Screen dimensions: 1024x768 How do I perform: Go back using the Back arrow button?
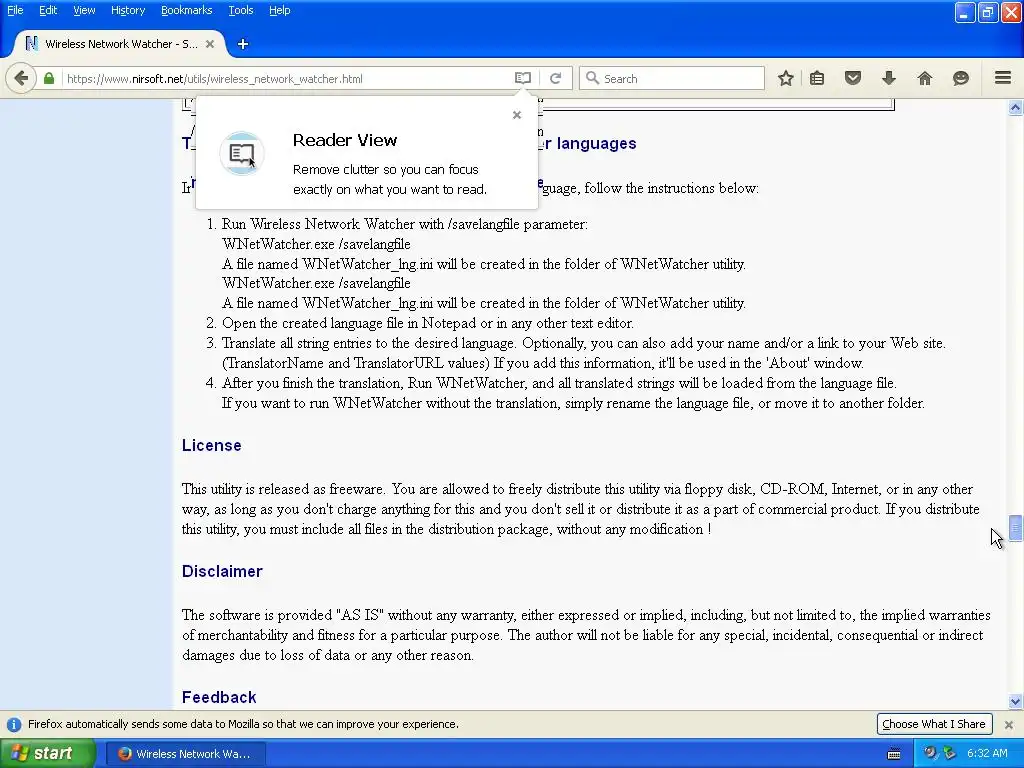click(21, 78)
